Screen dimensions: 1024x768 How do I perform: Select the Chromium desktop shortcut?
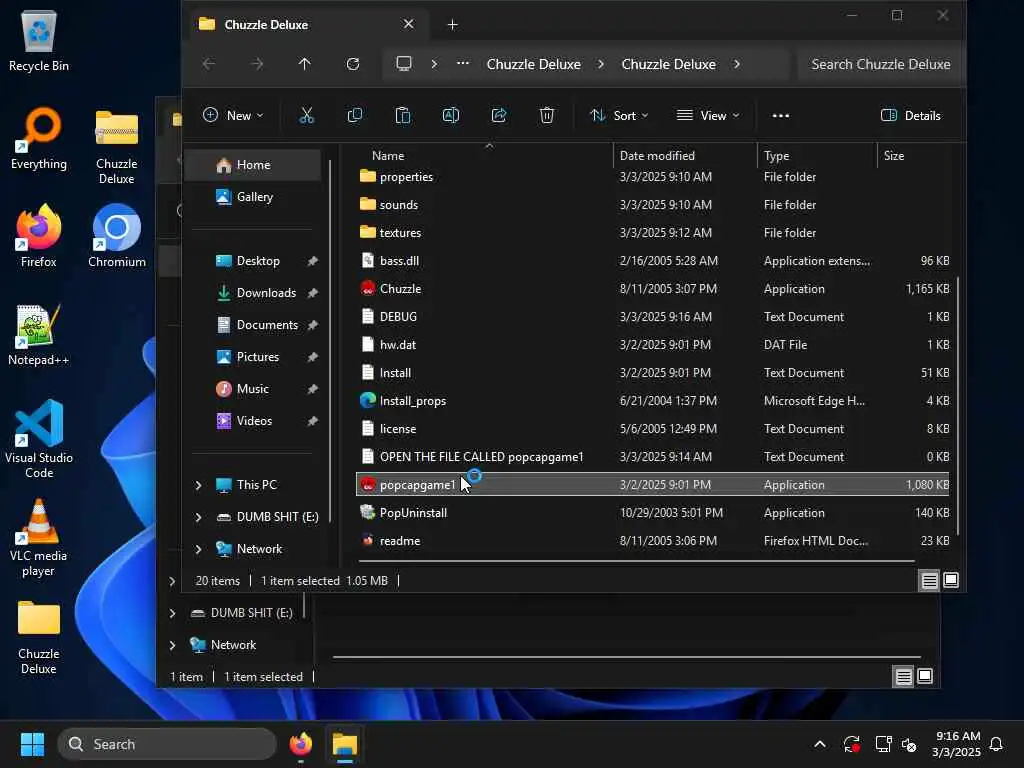(x=117, y=236)
